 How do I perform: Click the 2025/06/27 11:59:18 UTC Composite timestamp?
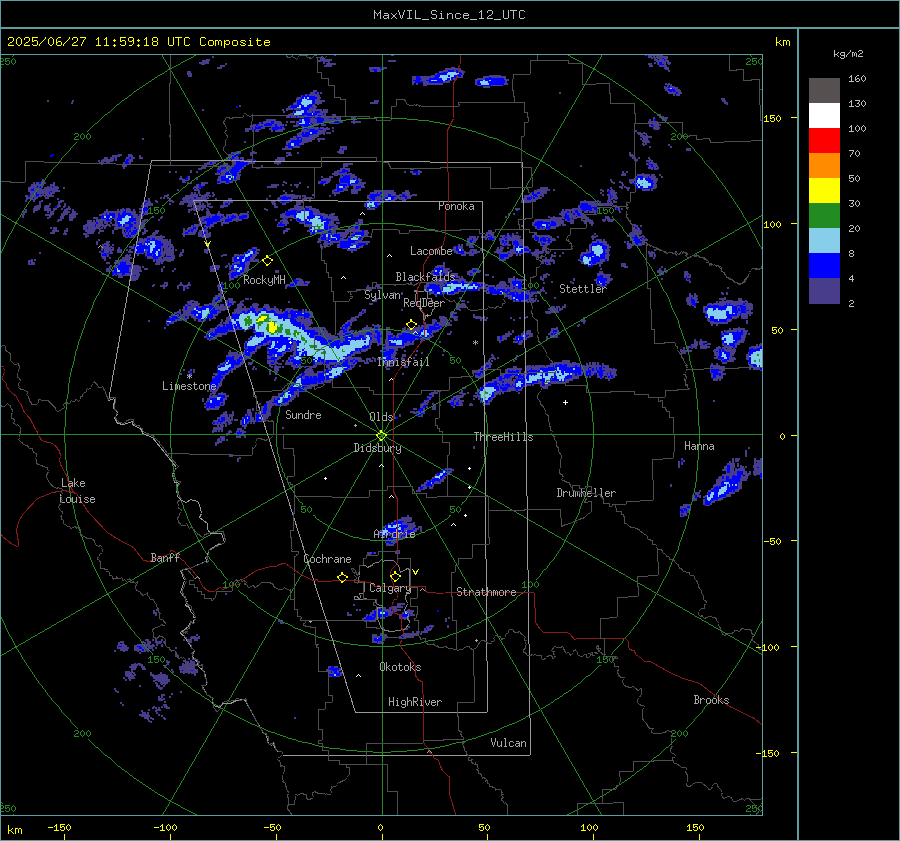point(138,42)
